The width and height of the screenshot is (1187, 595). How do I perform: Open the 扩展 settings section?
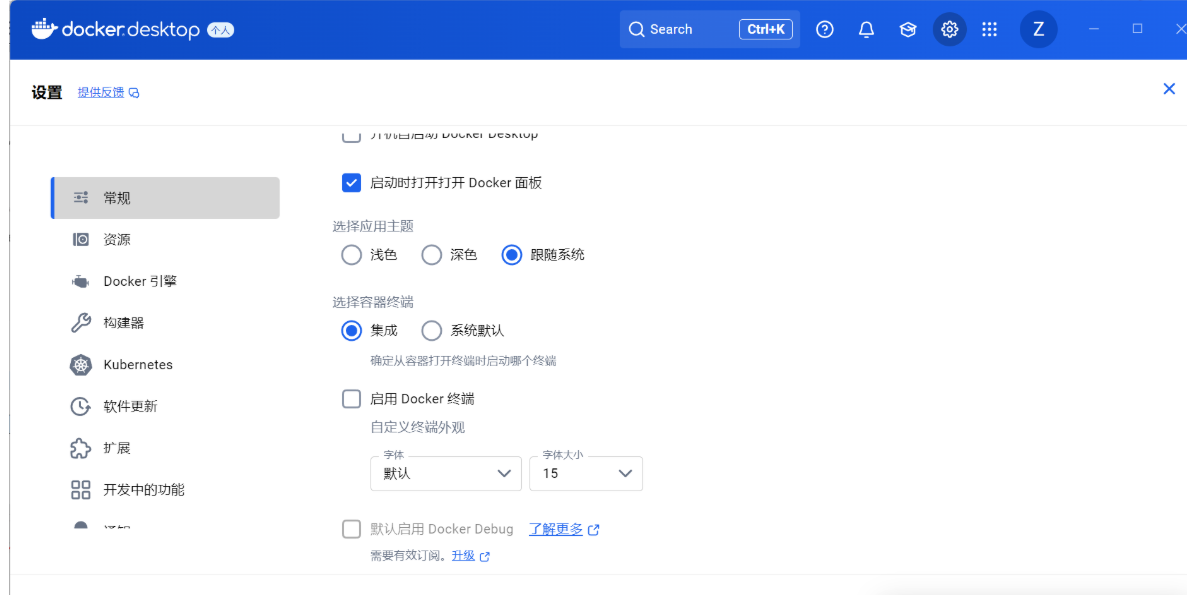point(165,448)
